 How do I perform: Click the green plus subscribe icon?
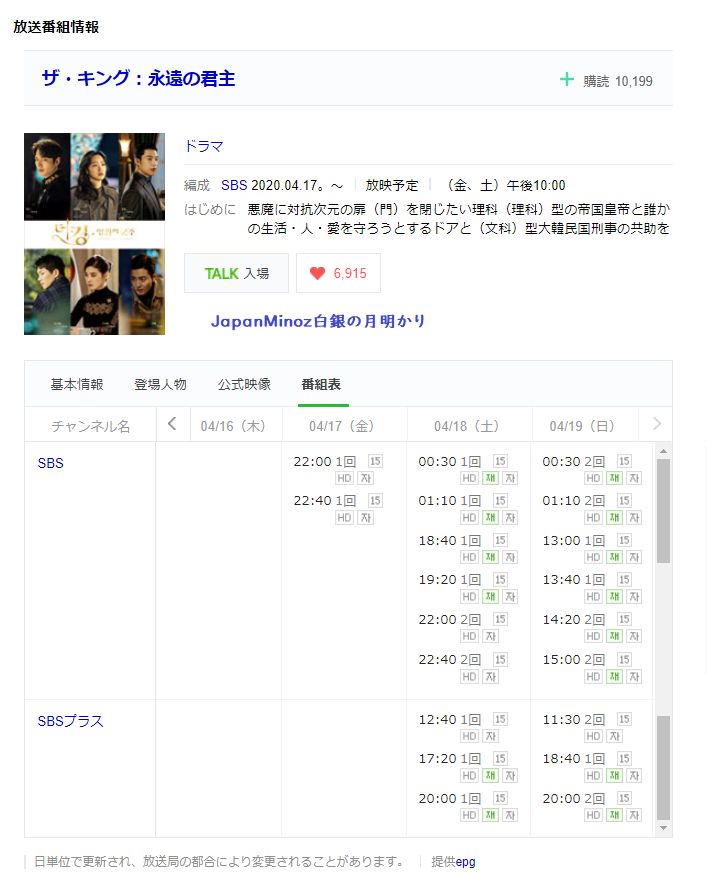point(566,80)
